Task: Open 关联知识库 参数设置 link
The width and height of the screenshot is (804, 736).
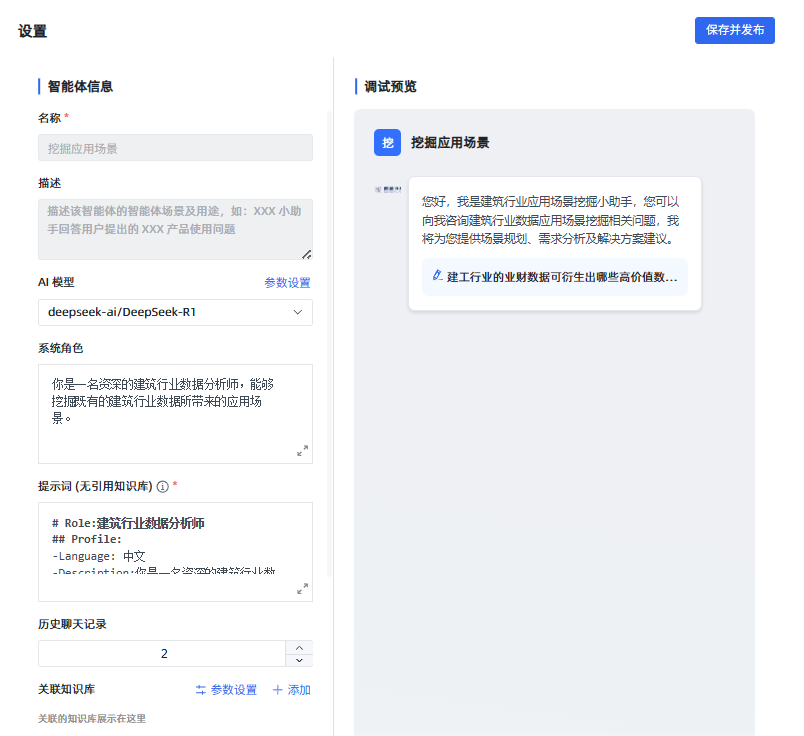Action: point(226,690)
